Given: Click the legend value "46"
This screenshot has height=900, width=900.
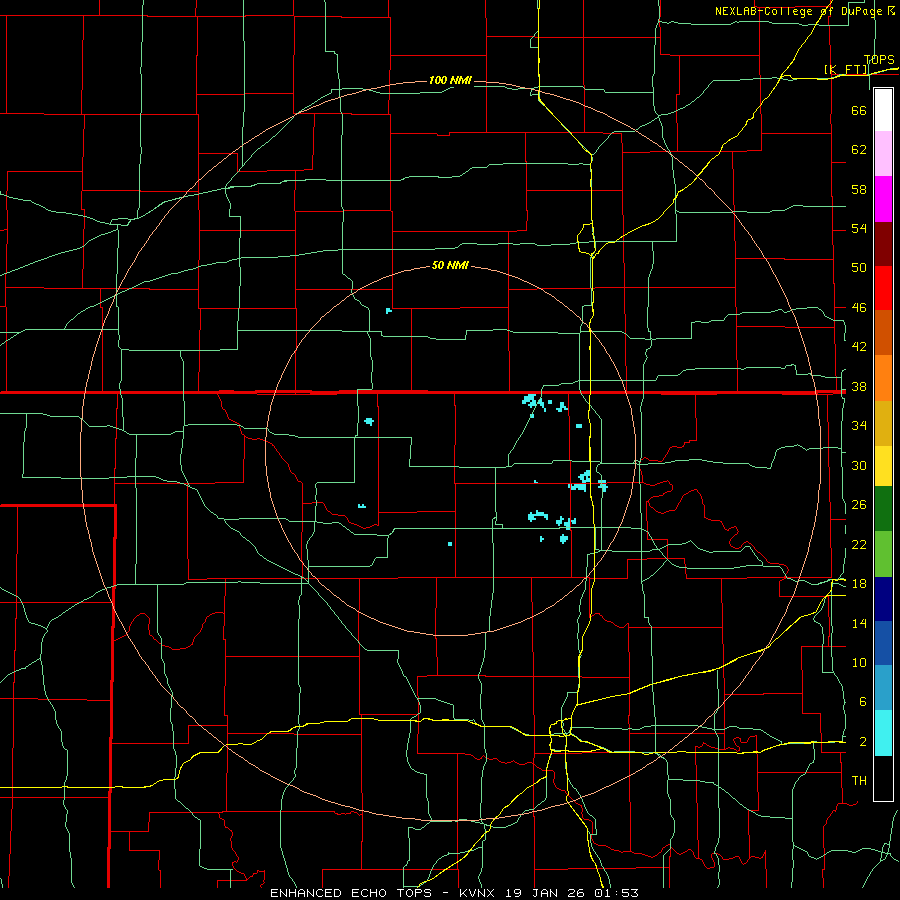Looking at the screenshot, I should coord(859,308).
